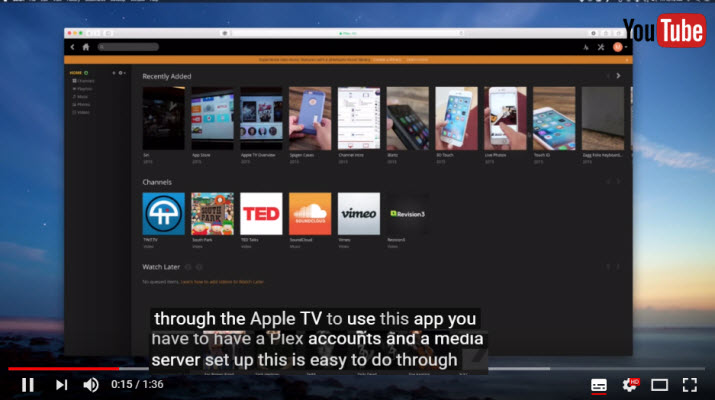Select HOME in Plex sidebar
Screen dimensions: 715x400
click(76, 73)
